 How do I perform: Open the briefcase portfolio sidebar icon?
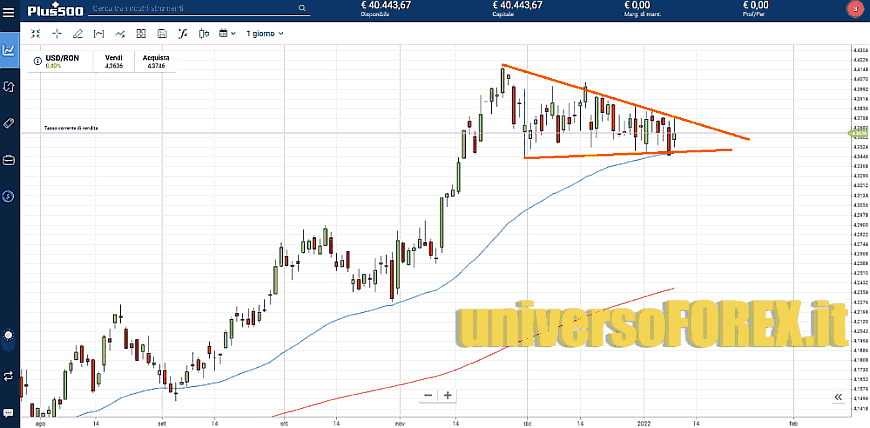pos(9,159)
